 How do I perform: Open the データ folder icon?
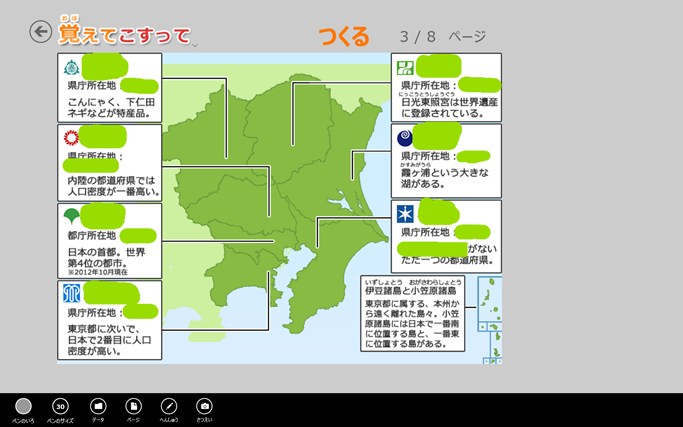pyautogui.click(x=97, y=406)
